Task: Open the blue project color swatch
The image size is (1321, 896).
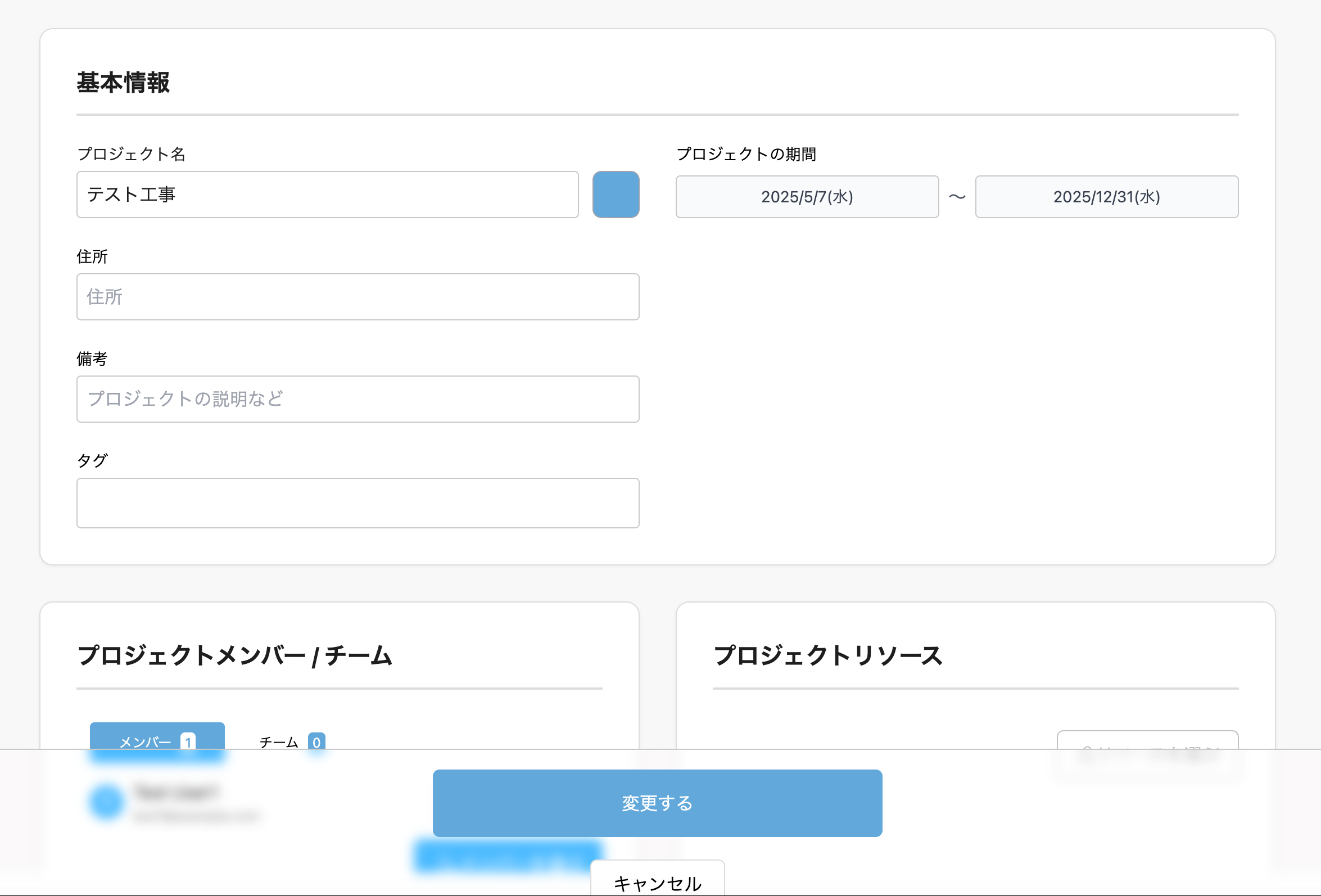Action: [616, 194]
